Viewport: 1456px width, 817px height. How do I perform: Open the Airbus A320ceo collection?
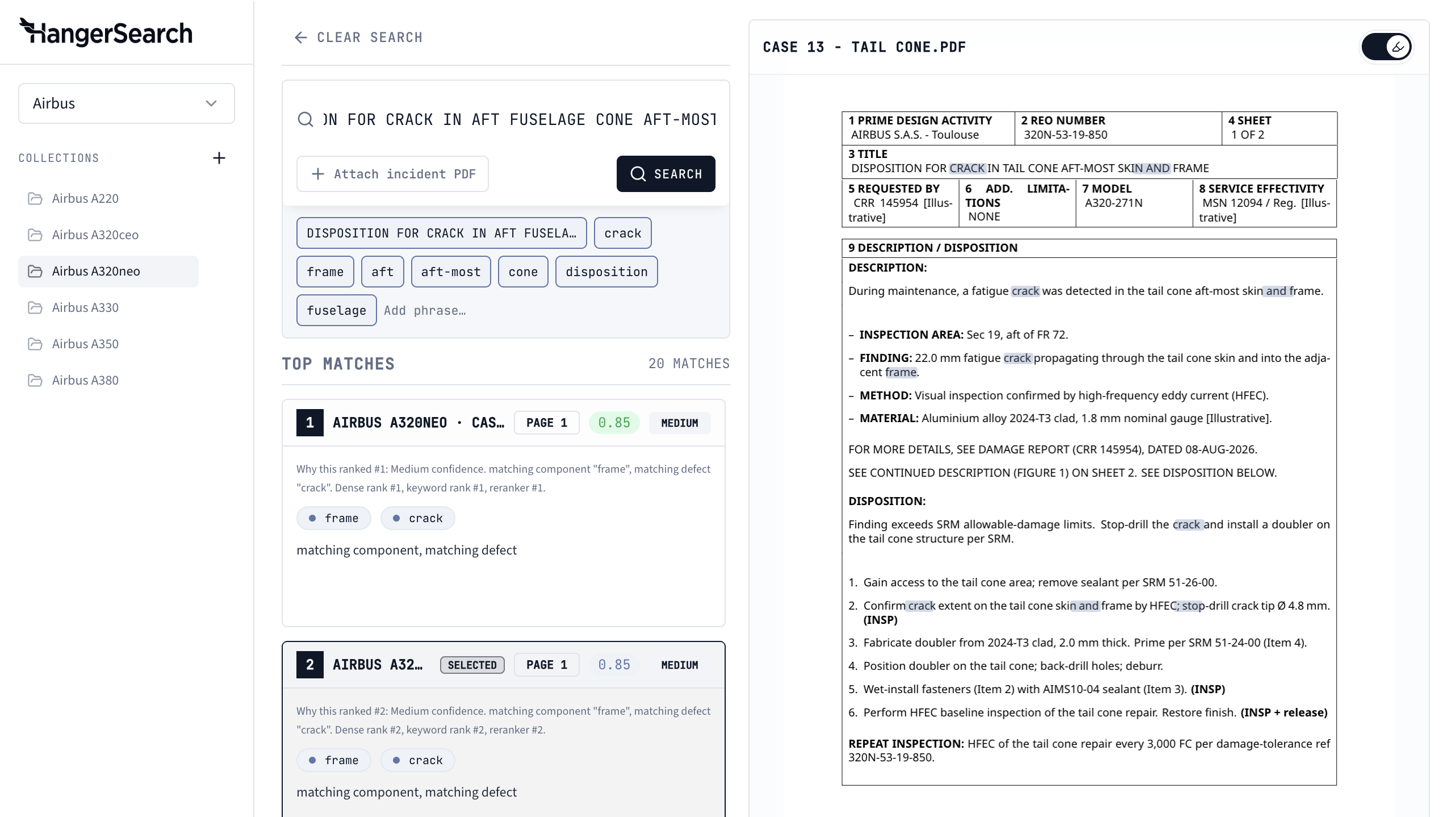pos(108,235)
